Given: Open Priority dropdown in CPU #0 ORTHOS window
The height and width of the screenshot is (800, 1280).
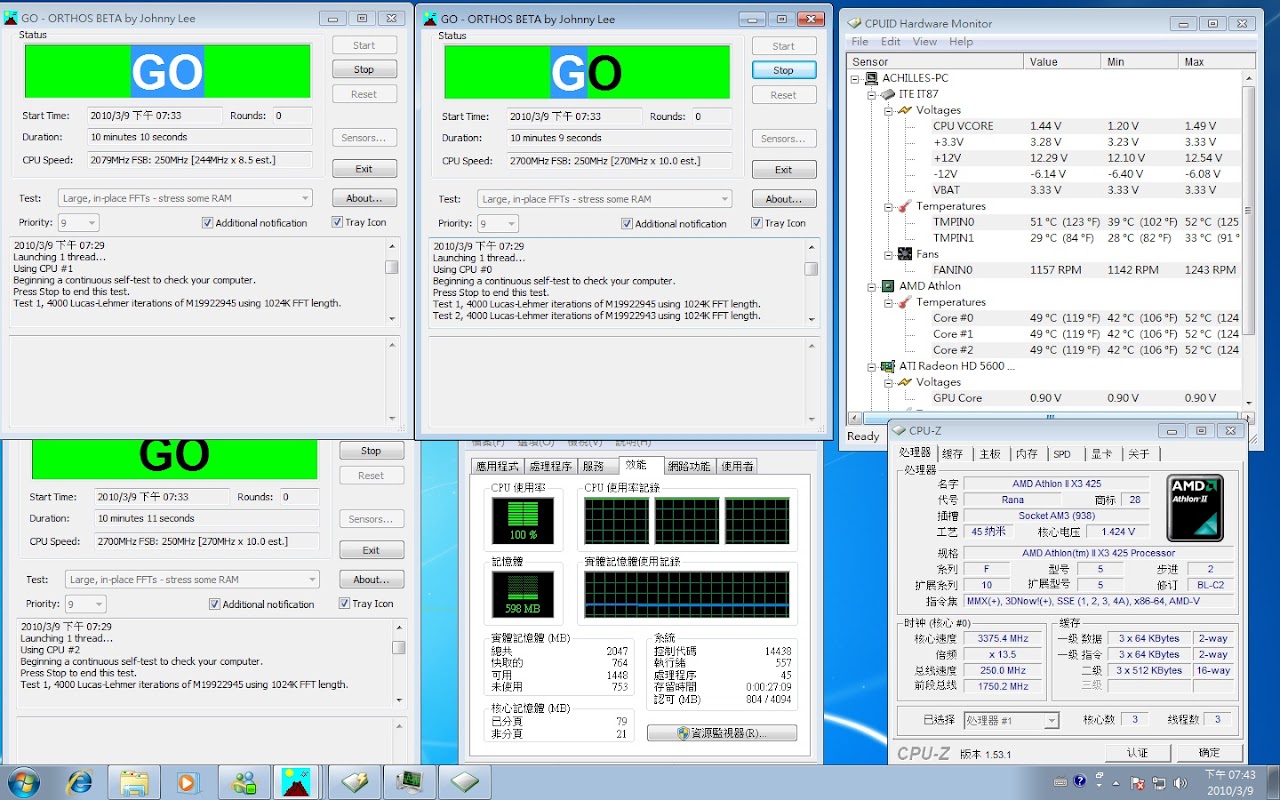Looking at the screenshot, I should [x=498, y=224].
